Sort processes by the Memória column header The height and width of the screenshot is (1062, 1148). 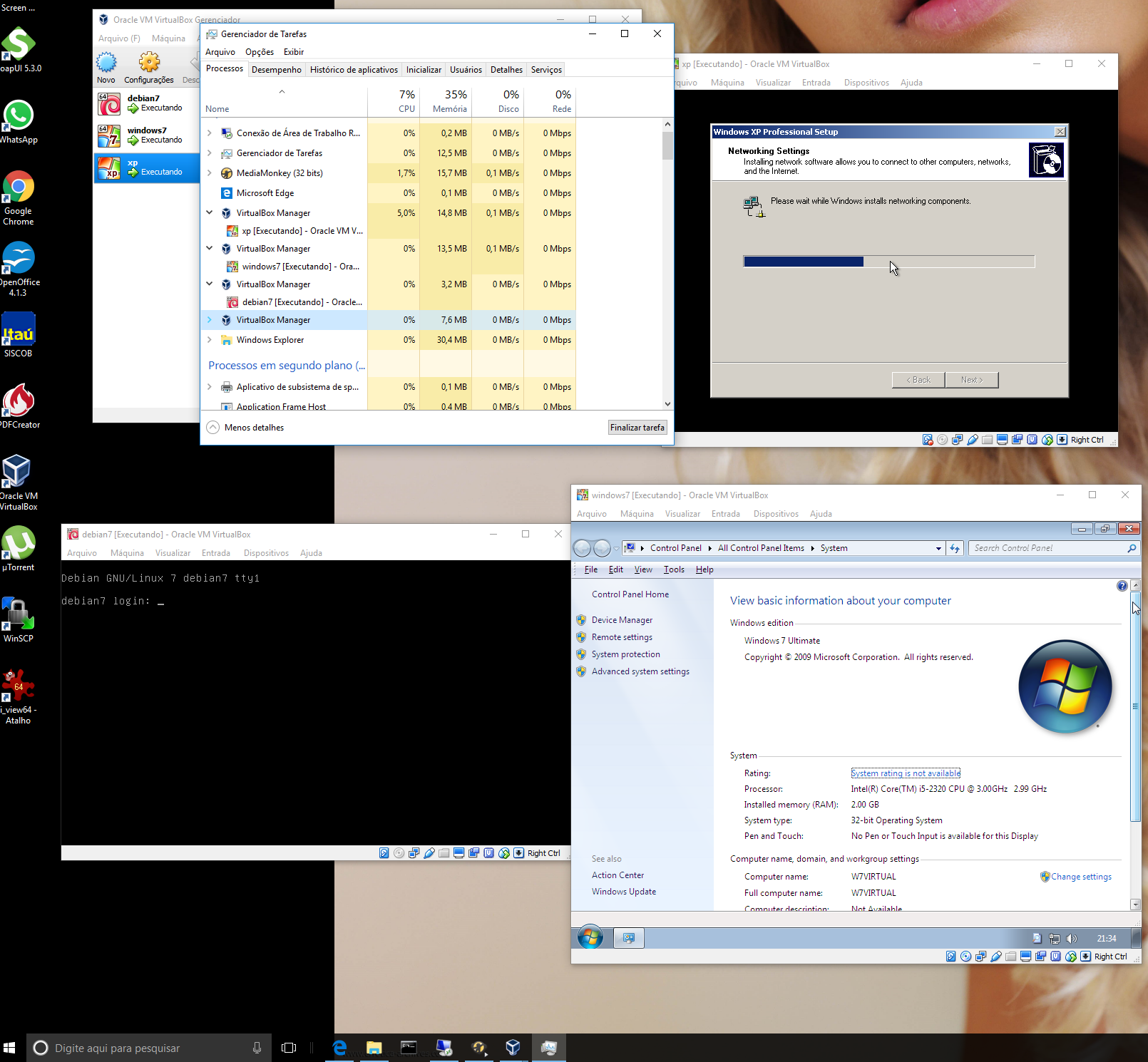446,100
